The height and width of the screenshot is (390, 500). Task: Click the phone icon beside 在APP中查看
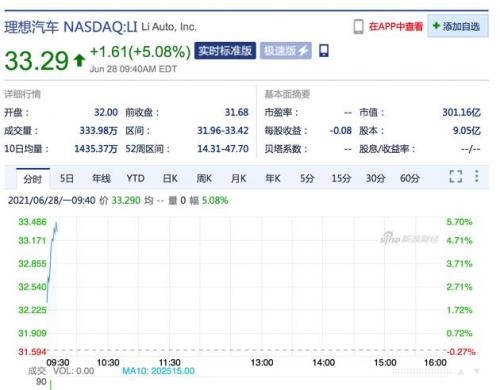tap(358, 26)
